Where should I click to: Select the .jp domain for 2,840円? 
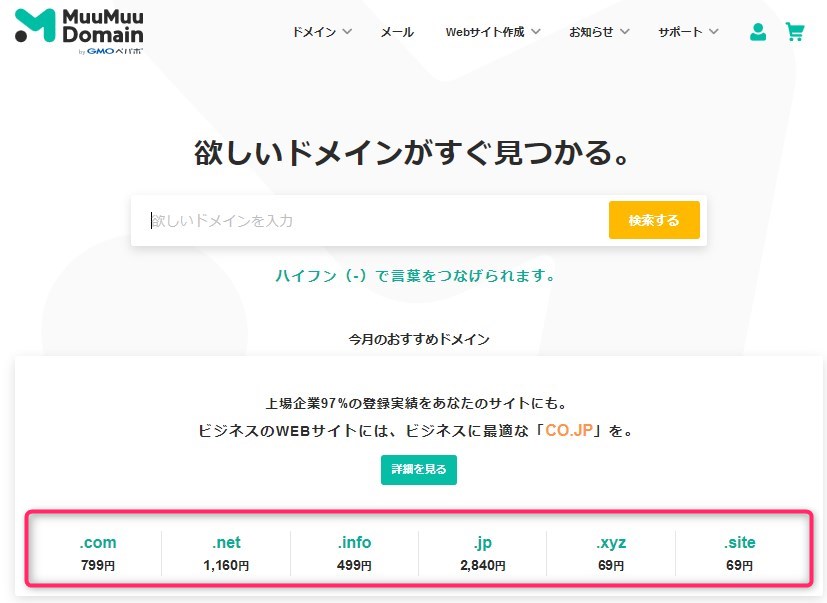(482, 551)
